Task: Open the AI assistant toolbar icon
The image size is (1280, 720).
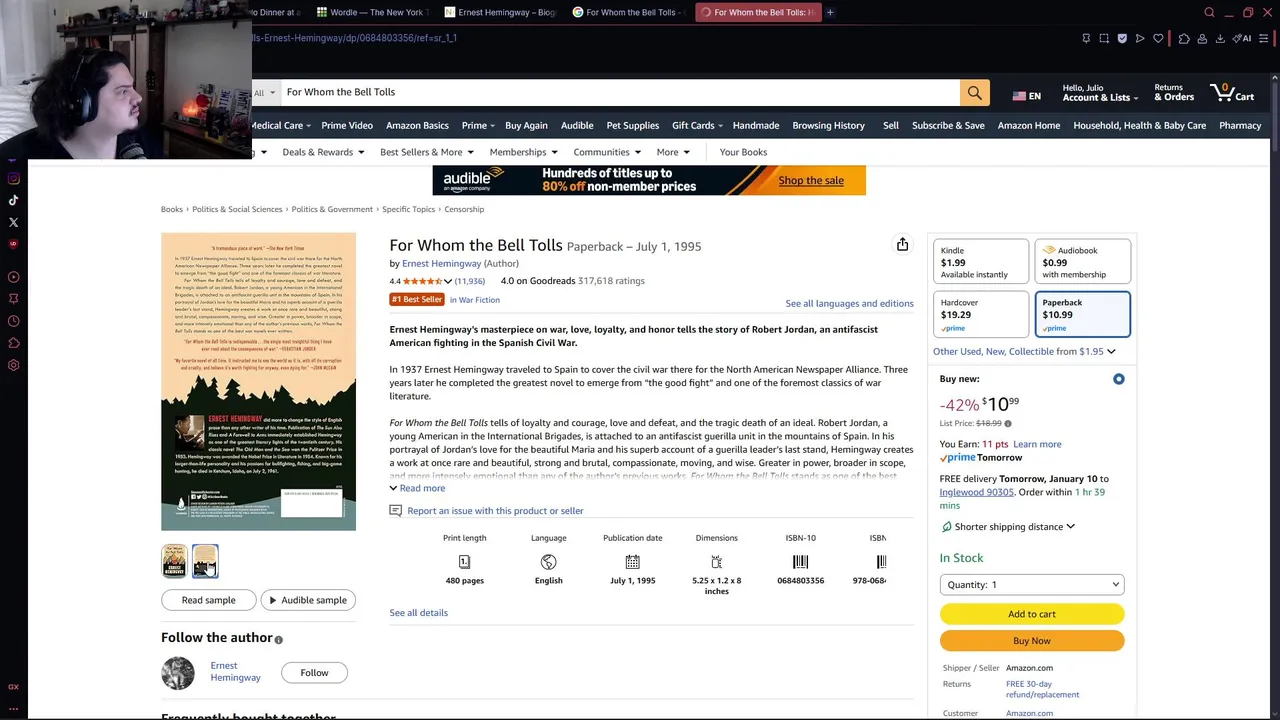Action: [x=1242, y=38]
